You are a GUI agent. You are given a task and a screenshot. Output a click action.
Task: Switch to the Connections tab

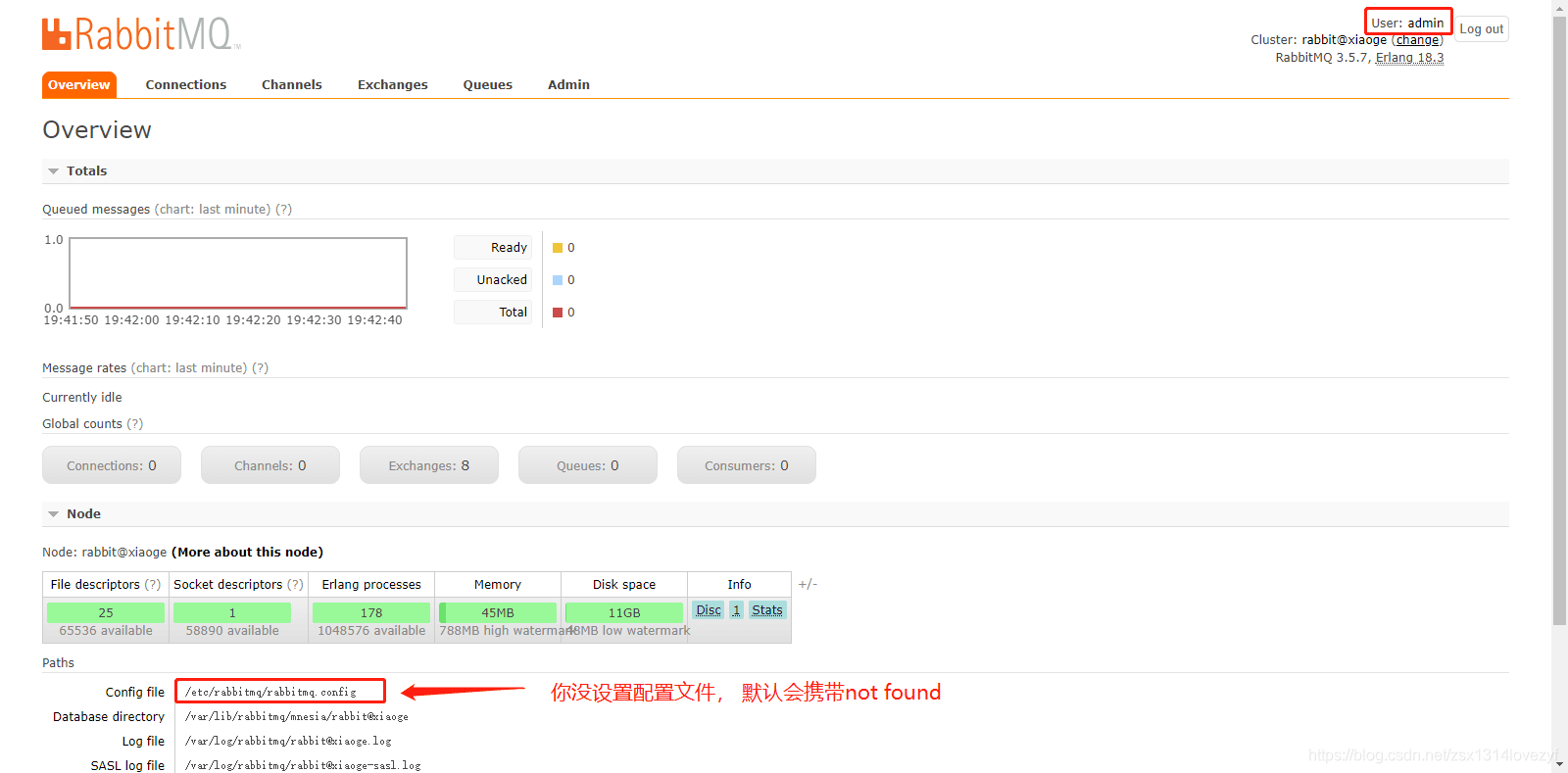click(x=186, y=85)
